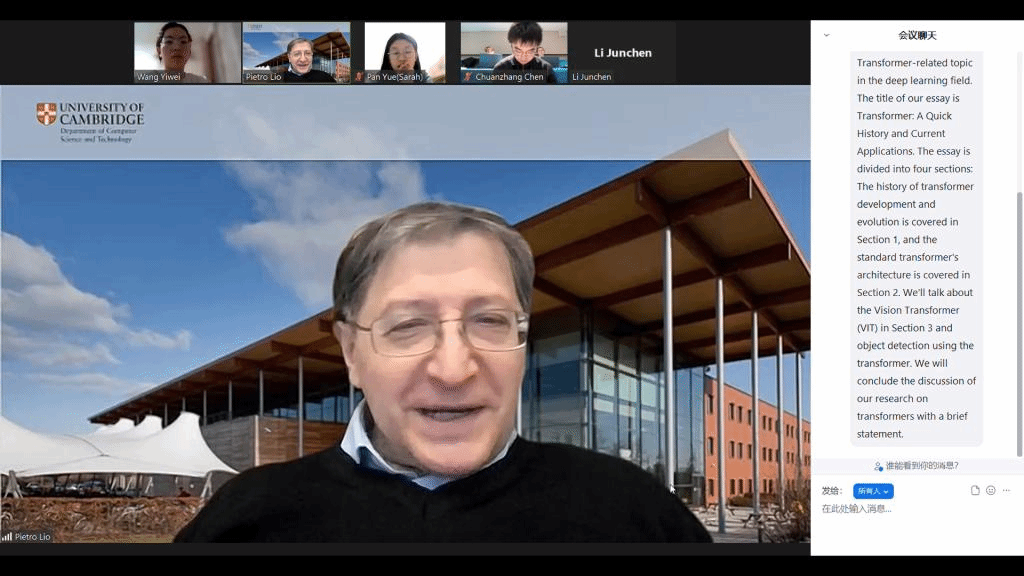This screenshot has width=1024, height=576.
Task: Open the file attachment icon in chat
Action: click(x=975, y=490)
